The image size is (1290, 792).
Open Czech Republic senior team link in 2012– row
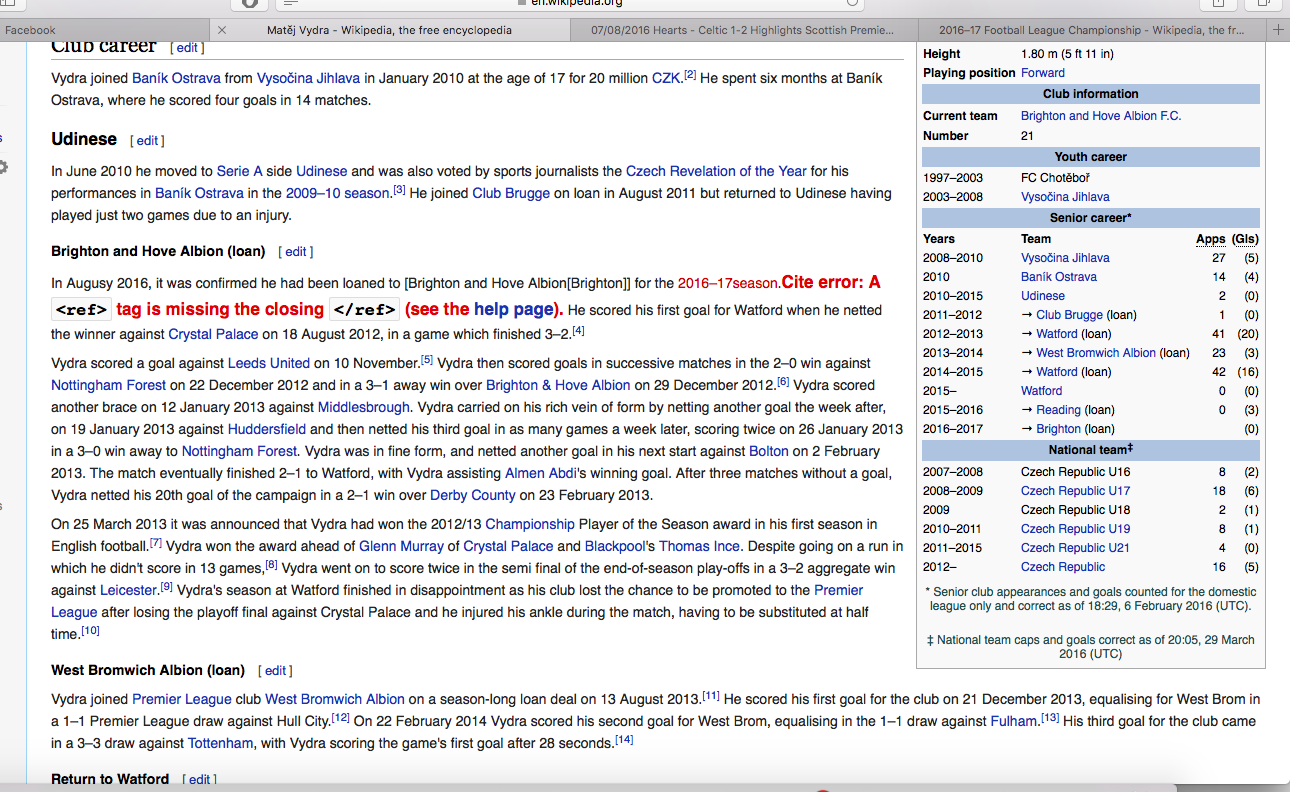coord(1063,567)
